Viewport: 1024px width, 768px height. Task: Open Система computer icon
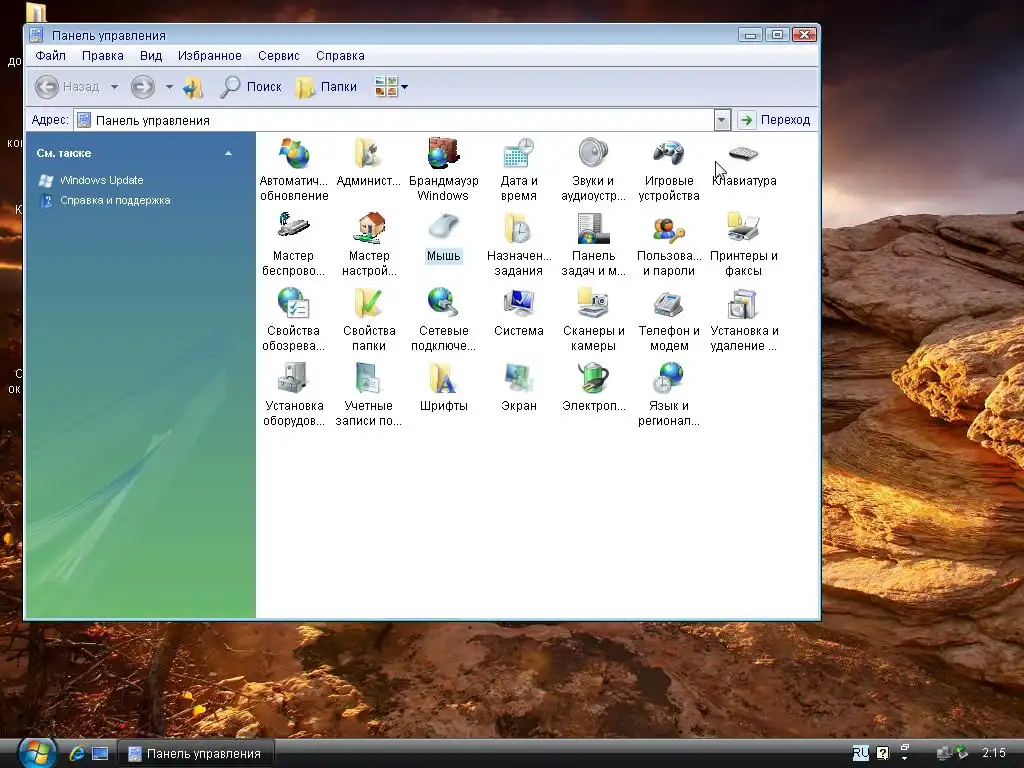pos(519,312)
